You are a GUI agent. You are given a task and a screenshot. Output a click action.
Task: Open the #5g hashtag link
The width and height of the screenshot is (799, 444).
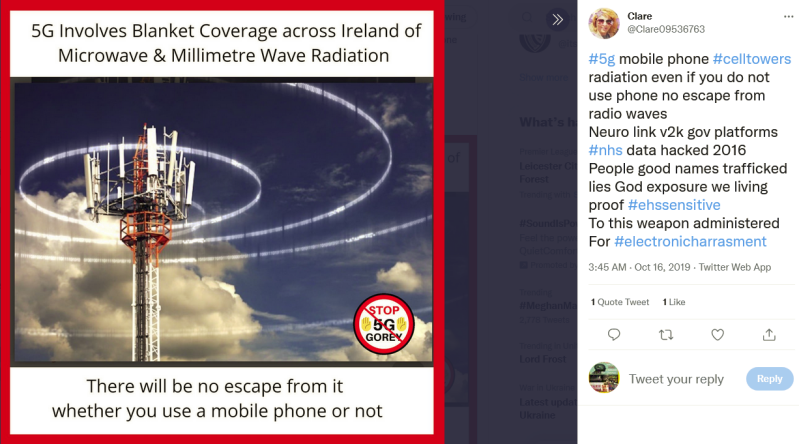(x=602, y=59)
